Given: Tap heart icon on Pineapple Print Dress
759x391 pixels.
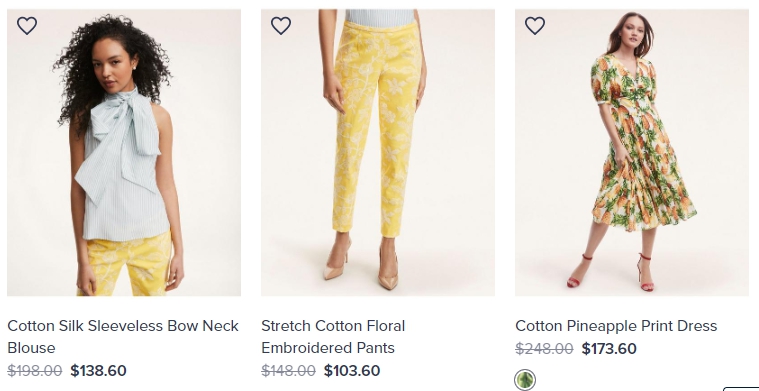Looking at the screenshot, I should point(535,25).
